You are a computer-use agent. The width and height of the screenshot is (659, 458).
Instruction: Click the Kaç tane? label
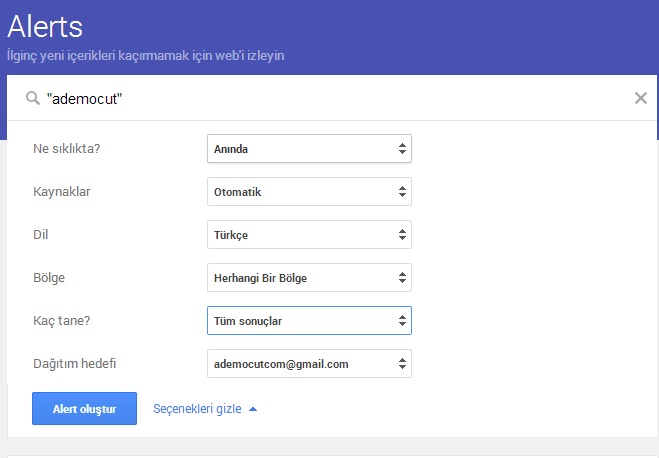(62, 321)
